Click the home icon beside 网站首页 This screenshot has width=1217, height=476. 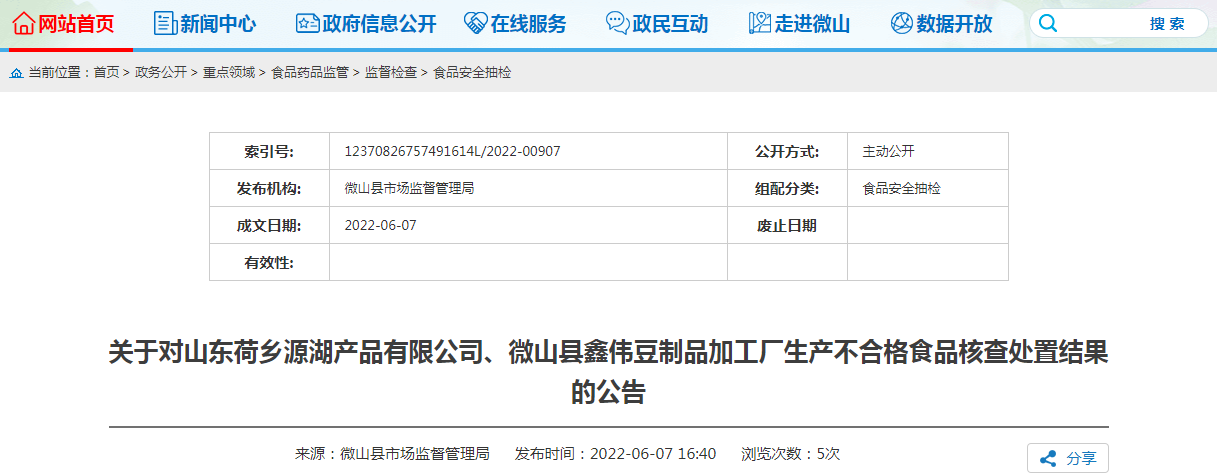[x=24, y=23]
